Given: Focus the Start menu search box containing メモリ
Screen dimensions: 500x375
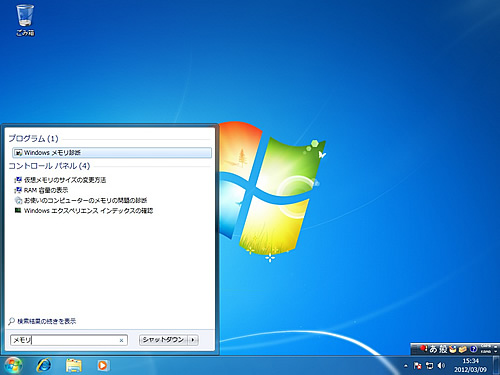Looking at the screenshot, I should pos(68,340).
